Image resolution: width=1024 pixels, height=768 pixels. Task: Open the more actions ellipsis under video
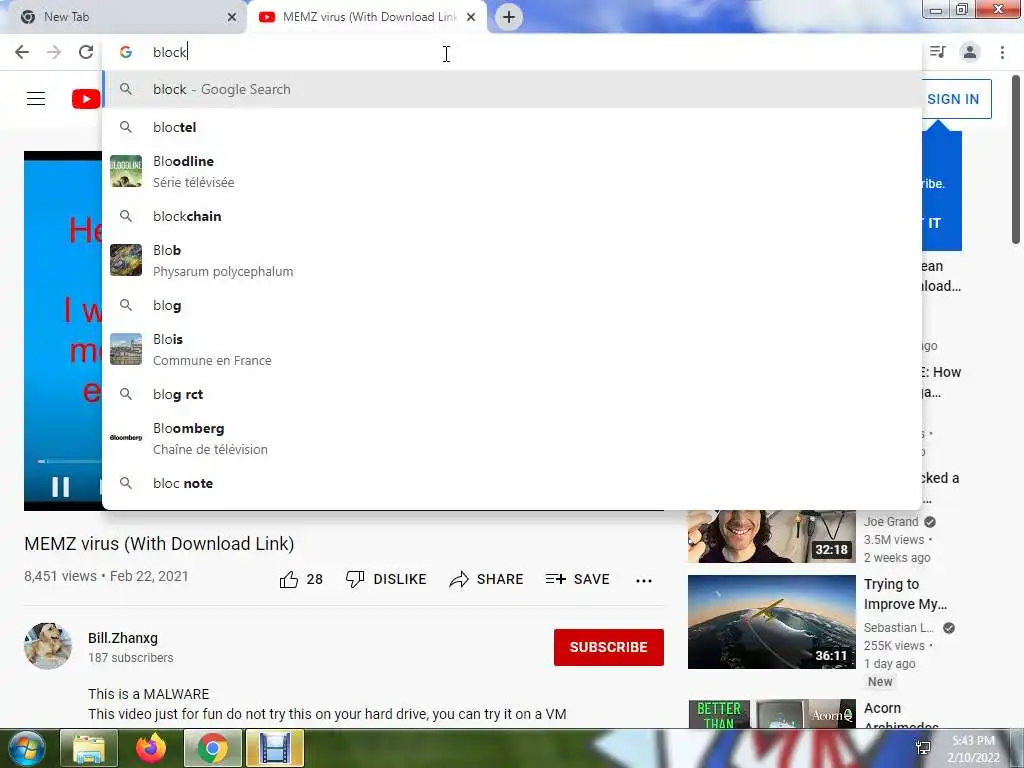point(644,581)
